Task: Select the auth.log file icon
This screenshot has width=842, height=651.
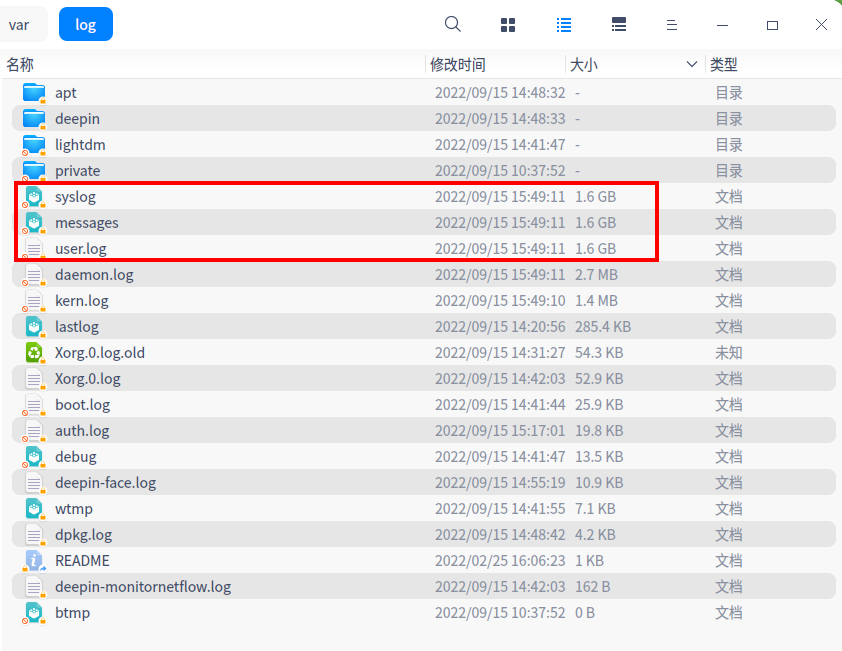Action: tap(34, 430)
